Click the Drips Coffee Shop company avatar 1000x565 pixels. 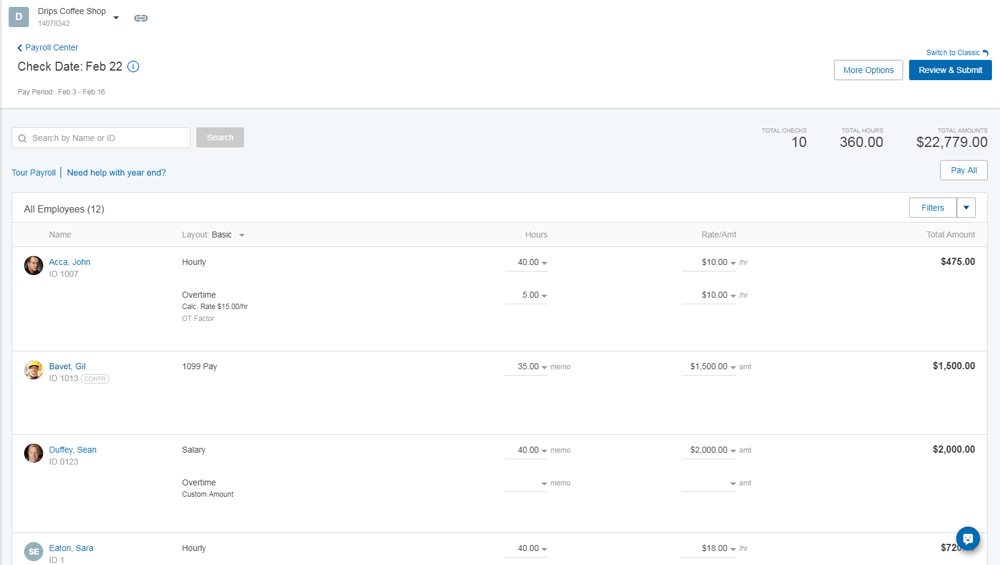[x=18, y=17]
